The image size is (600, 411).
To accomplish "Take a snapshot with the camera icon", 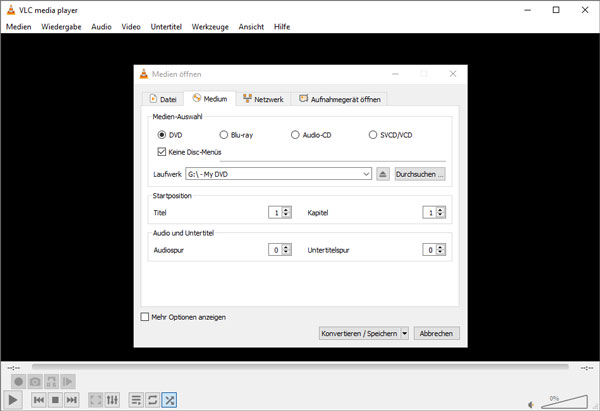I will point(35,382).
